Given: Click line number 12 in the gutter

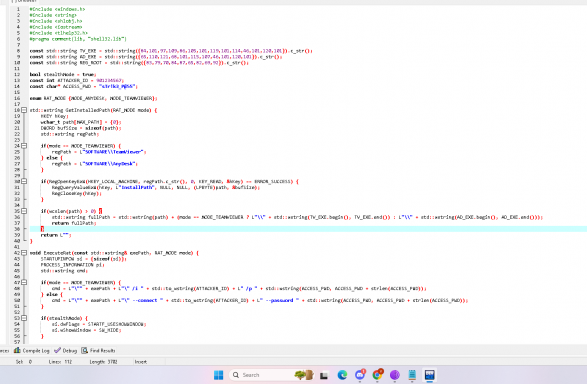Looking at the screenshot, I should click(17, 74).
